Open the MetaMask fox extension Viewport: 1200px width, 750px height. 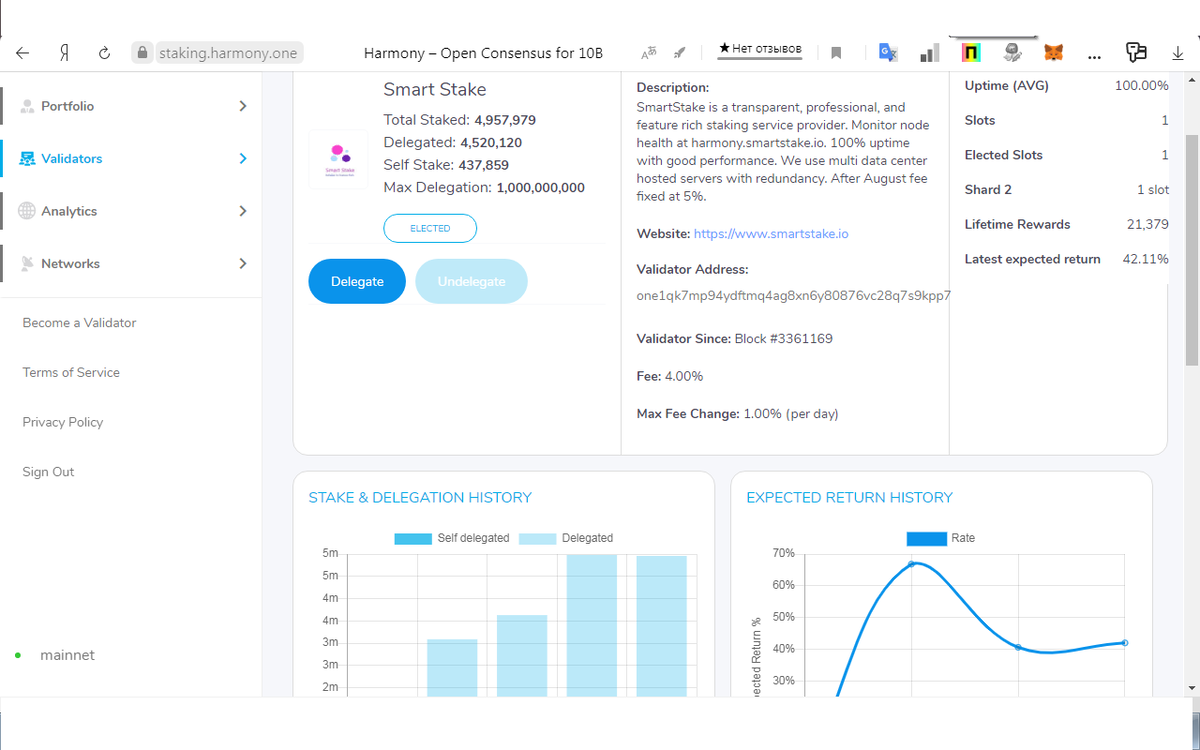1054,52
